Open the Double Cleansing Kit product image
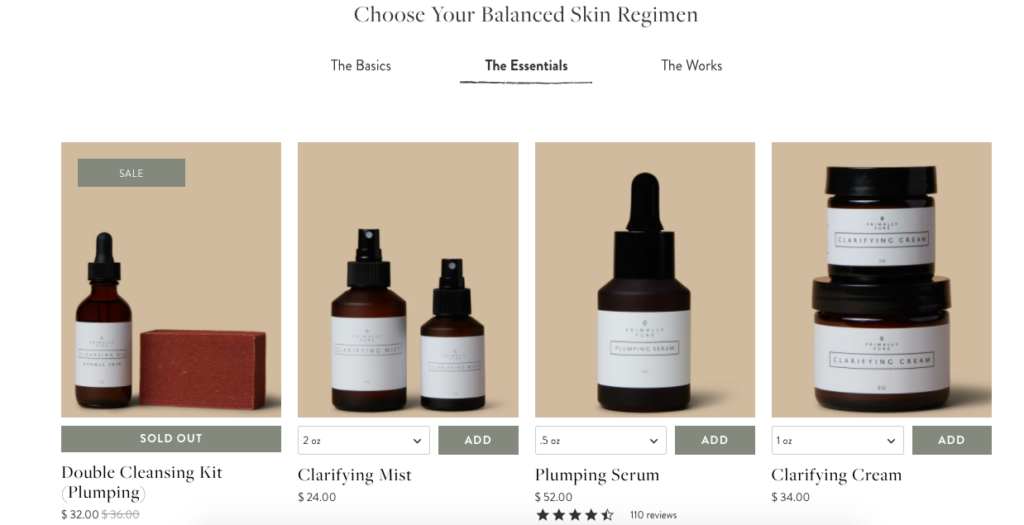Screen dimensions: 1024x525 (171, 279)
